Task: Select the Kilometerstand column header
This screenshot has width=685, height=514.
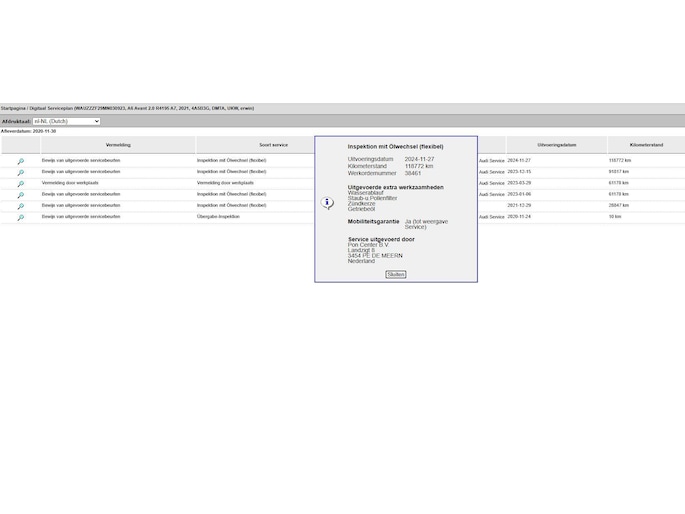Action: [x=646, y=145]
